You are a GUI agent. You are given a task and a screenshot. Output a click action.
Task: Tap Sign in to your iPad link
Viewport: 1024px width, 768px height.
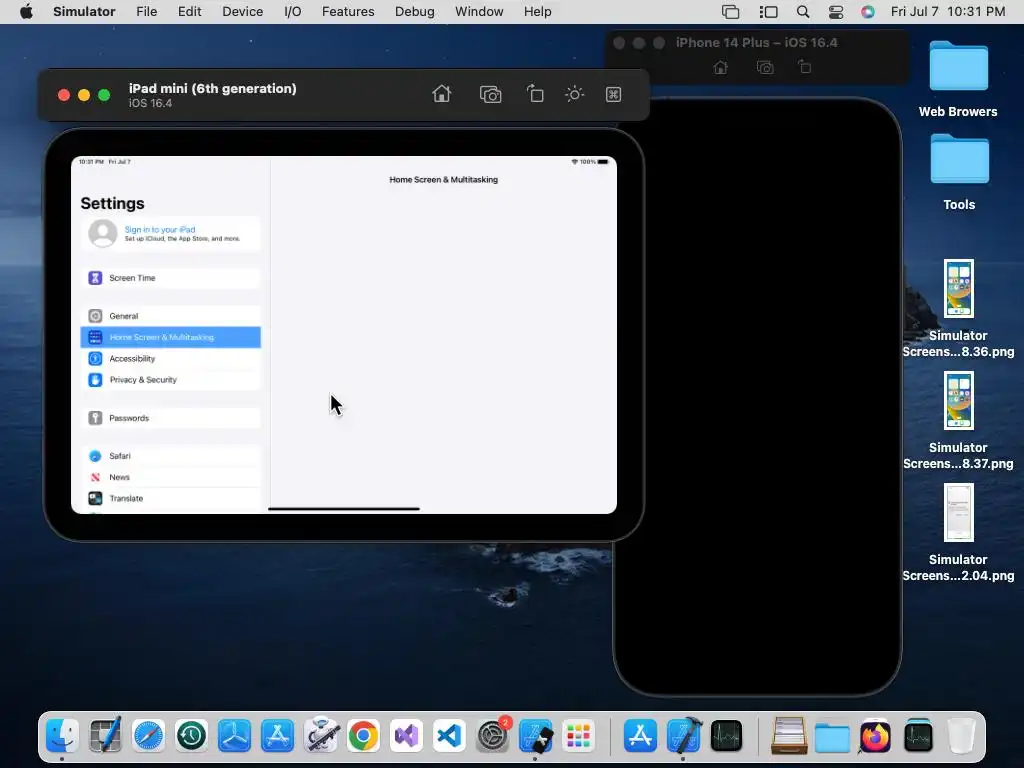pos(160,229)
